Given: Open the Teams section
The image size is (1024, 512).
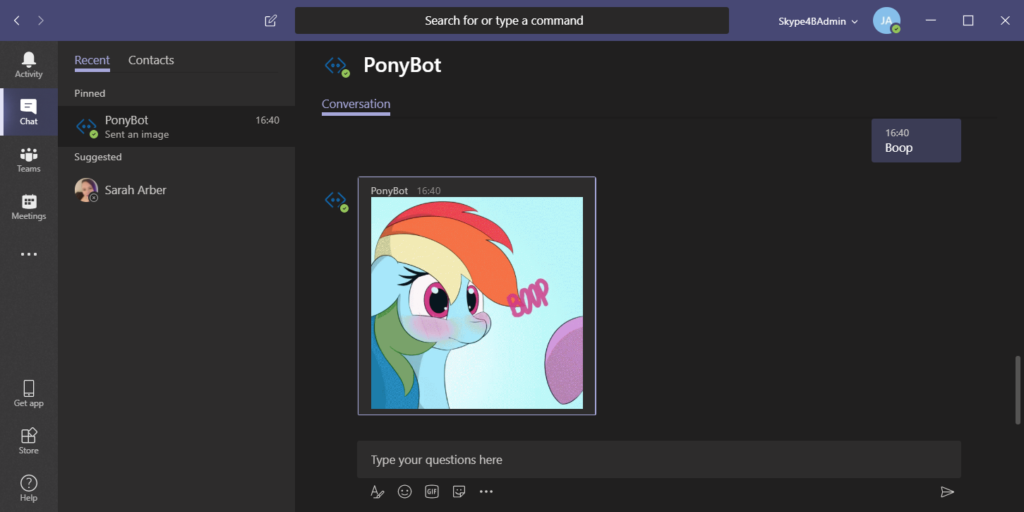Looking at the screenshot, I should (29, 159).
